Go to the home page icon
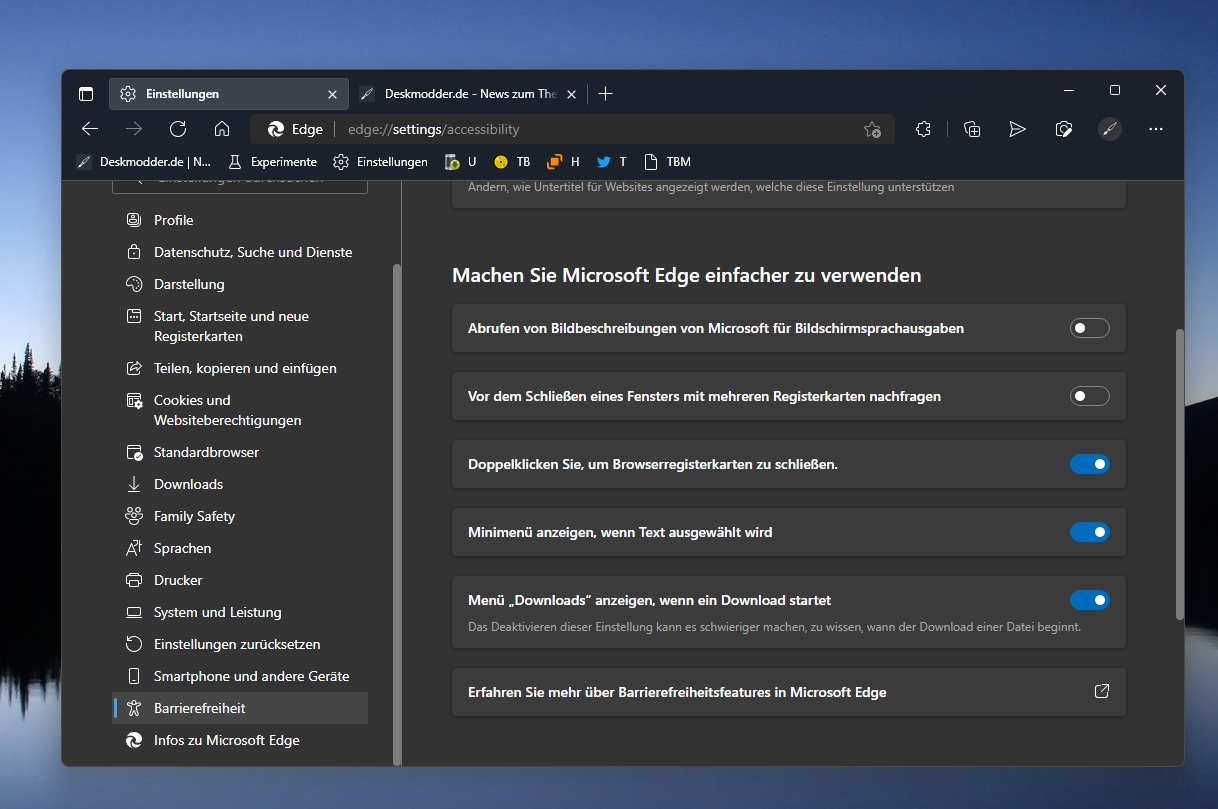1218x809 pixels. point(222,129)
